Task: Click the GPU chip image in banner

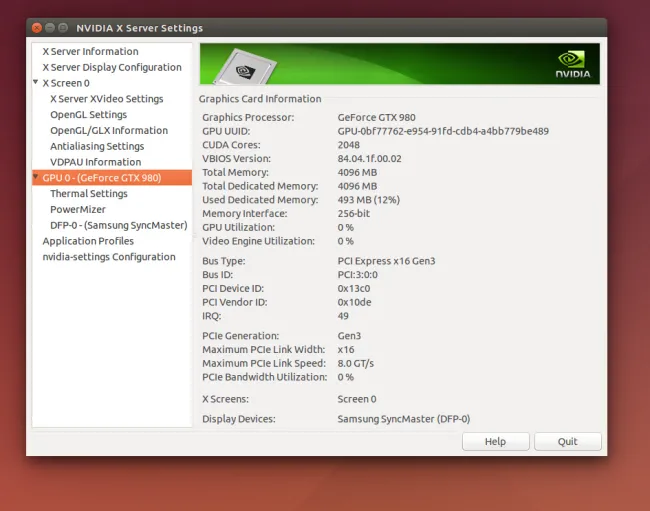Action: (245, 67)
